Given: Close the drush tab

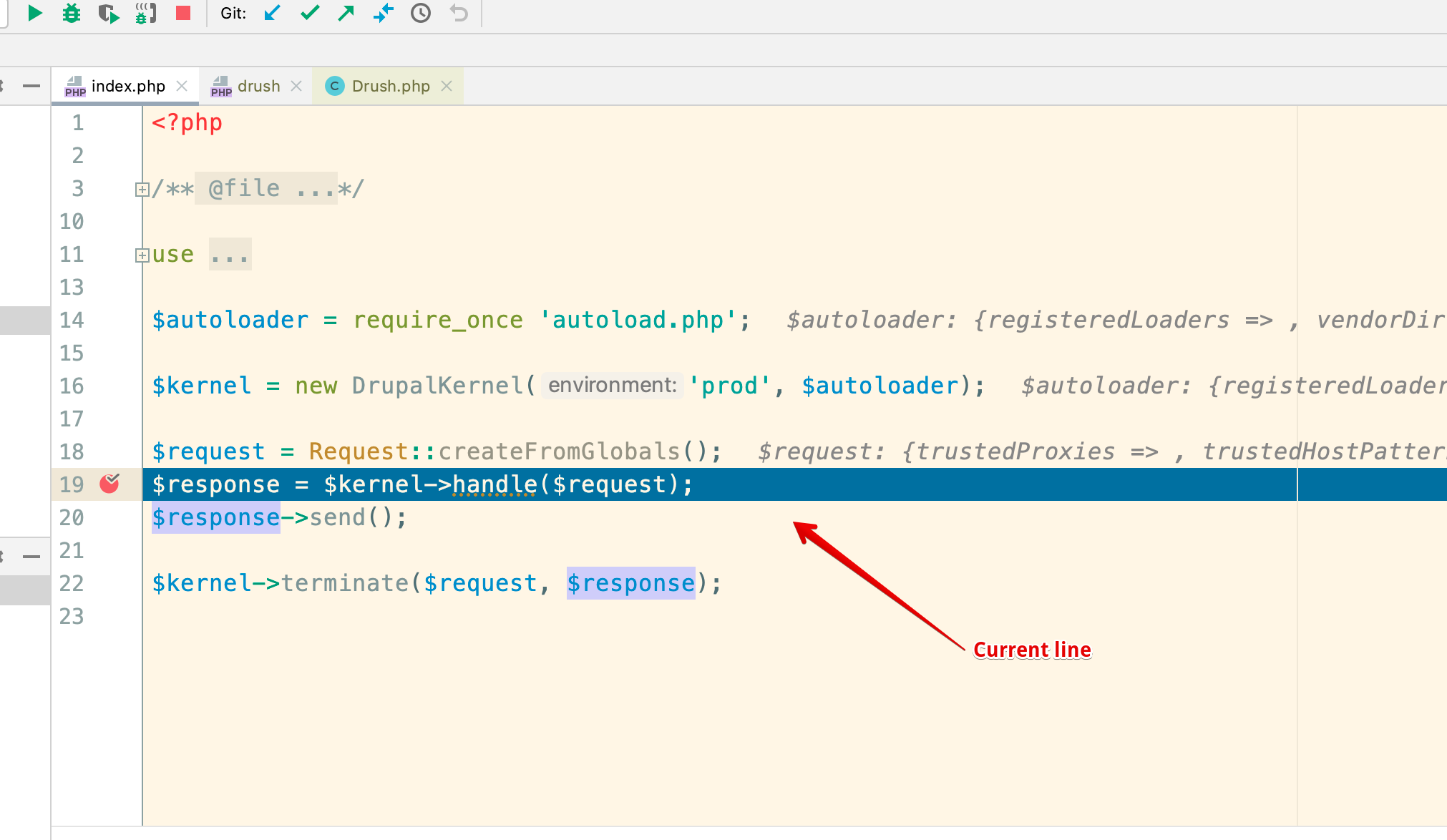Looking at the screenshot, I should pos(296,86).
